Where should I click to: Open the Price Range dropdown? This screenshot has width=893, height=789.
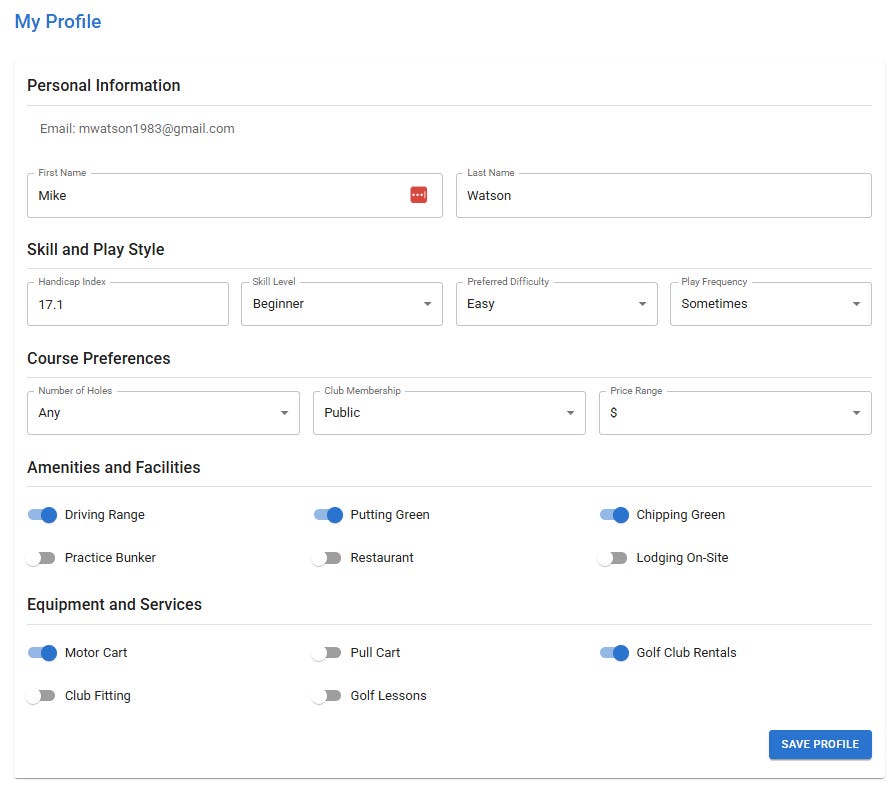pos(735,413)
